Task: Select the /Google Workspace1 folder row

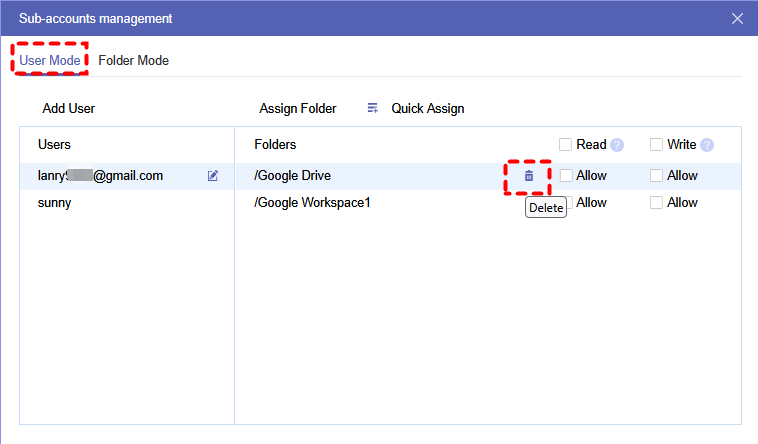Action: pos(313,203)
